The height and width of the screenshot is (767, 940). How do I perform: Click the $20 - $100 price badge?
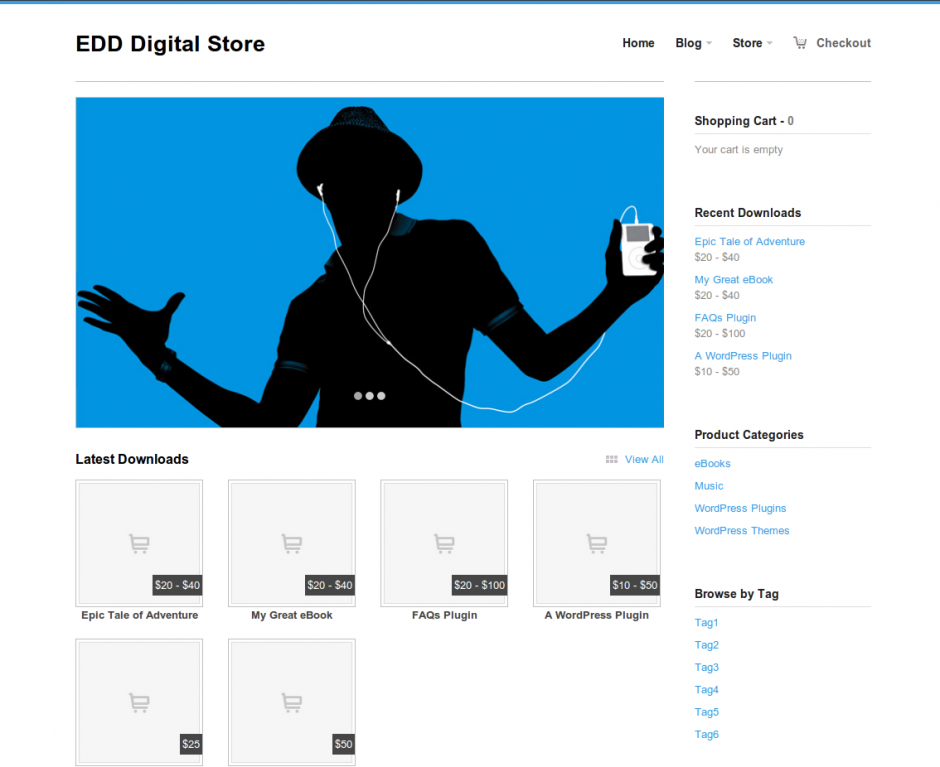pyautogui.click(x=479, y=585)
